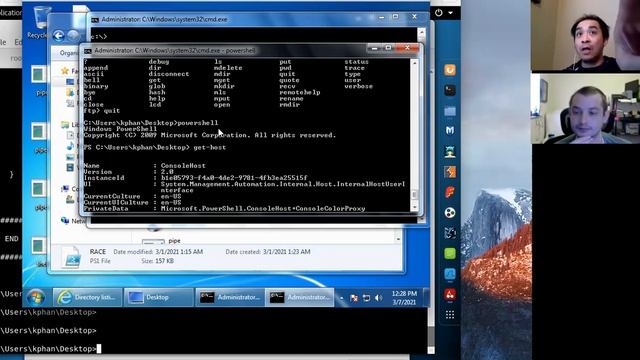Open the orange app icon atop the dock
Viewport: 640px width, 360px height.
click(450, 70)
